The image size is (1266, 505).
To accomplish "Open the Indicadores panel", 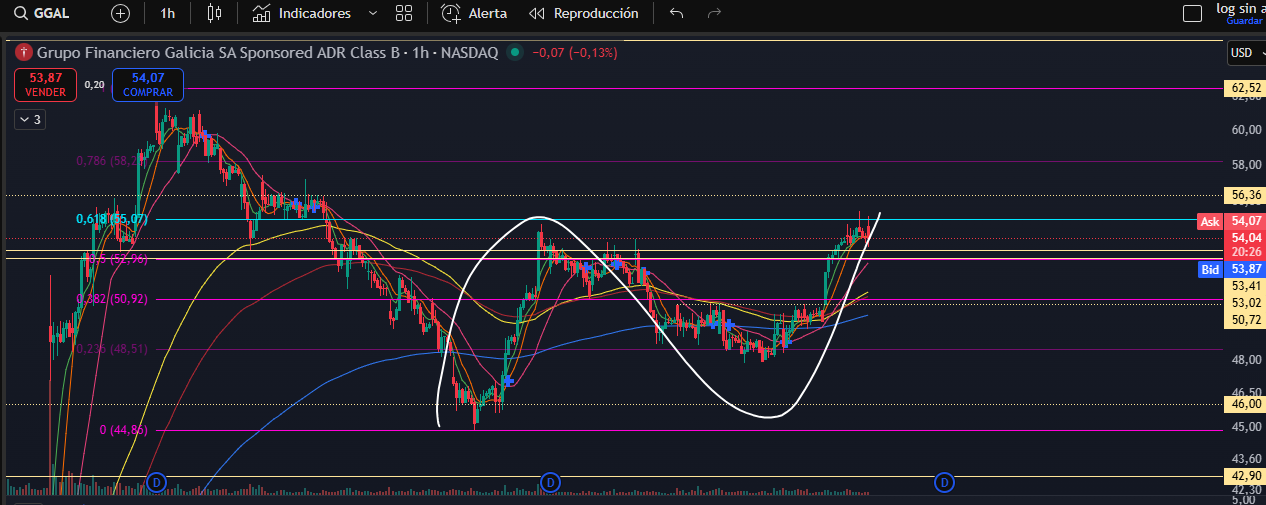I will [x=302, y=13].
